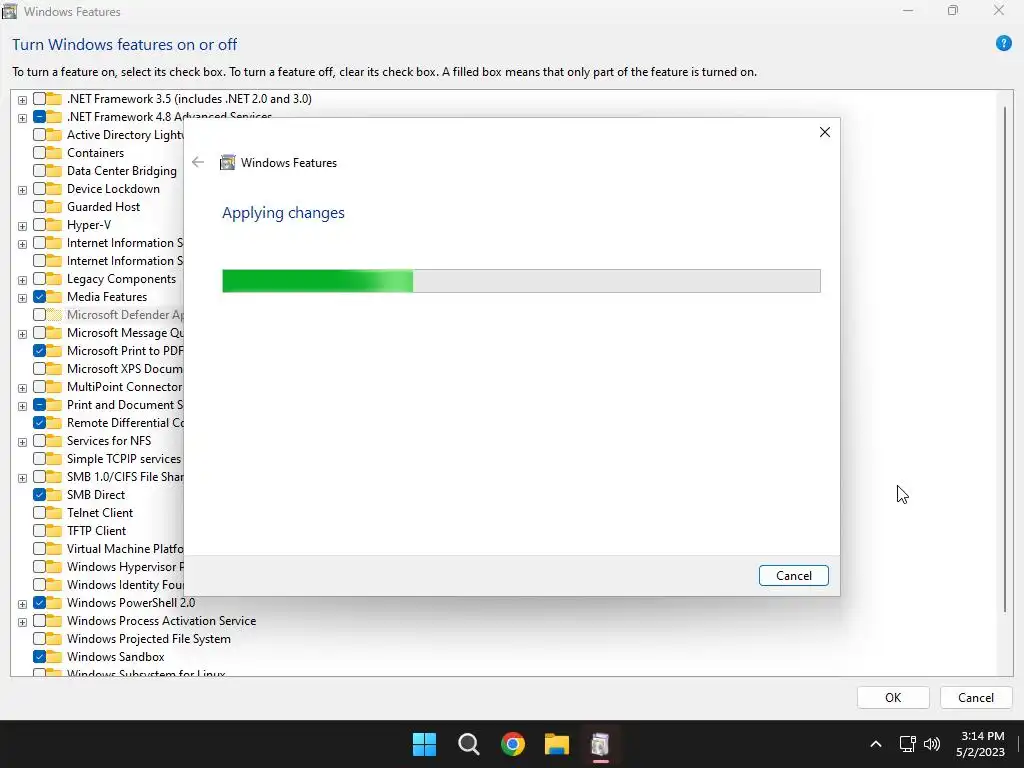This screenshot has height=768, width=1024.
Task: Click the volume speaker icon
Action: coord(932,744)
